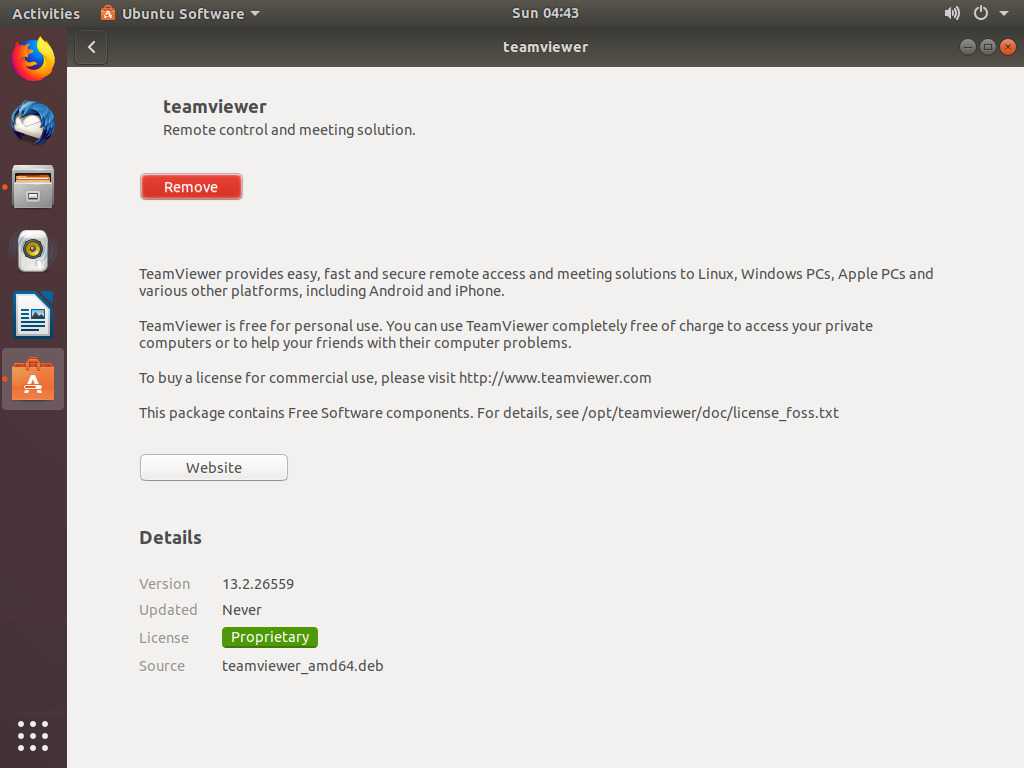Screen dimensions: 1024x768
Task: Click the http://www.teamviewer.com text
Action: tap(555, 378)
